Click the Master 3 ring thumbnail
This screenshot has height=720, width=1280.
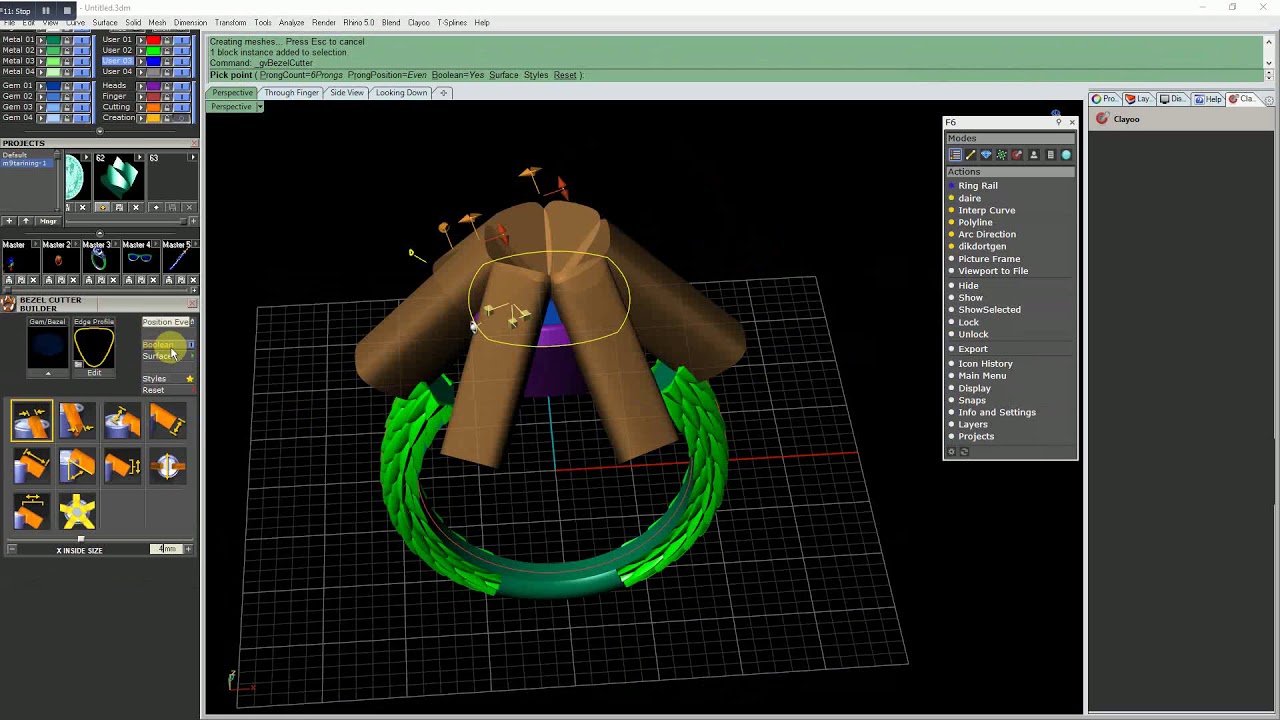99,259
